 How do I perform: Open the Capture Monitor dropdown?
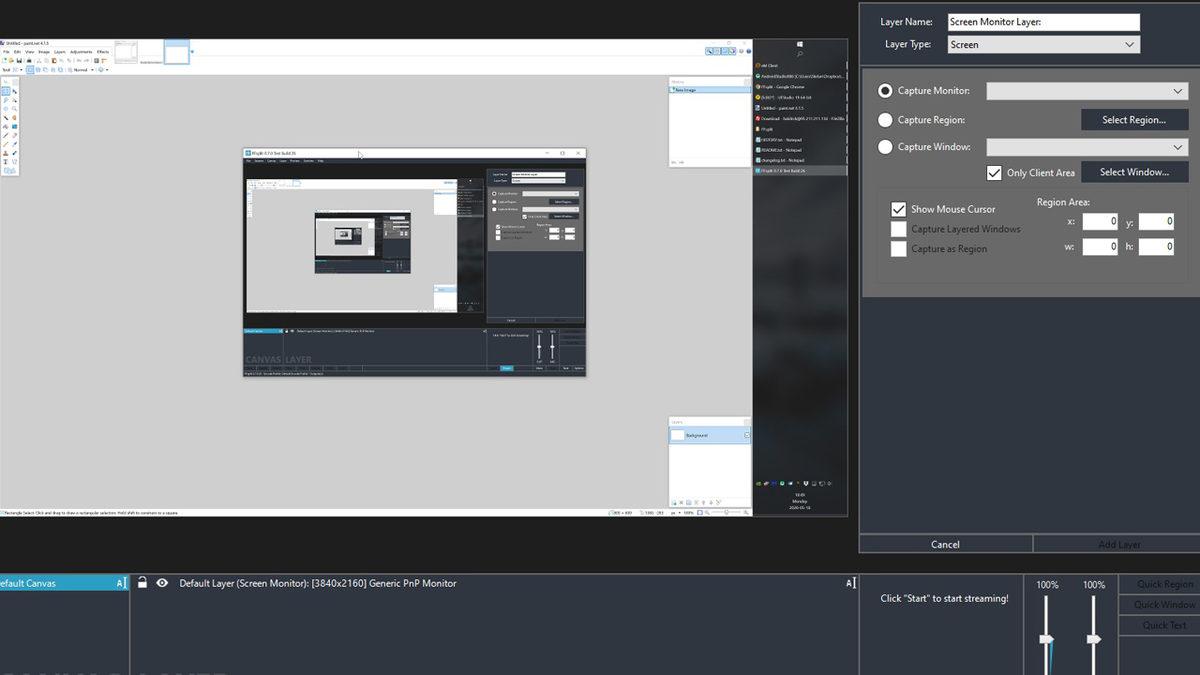pyautogui.click(x=1087, y=90)
